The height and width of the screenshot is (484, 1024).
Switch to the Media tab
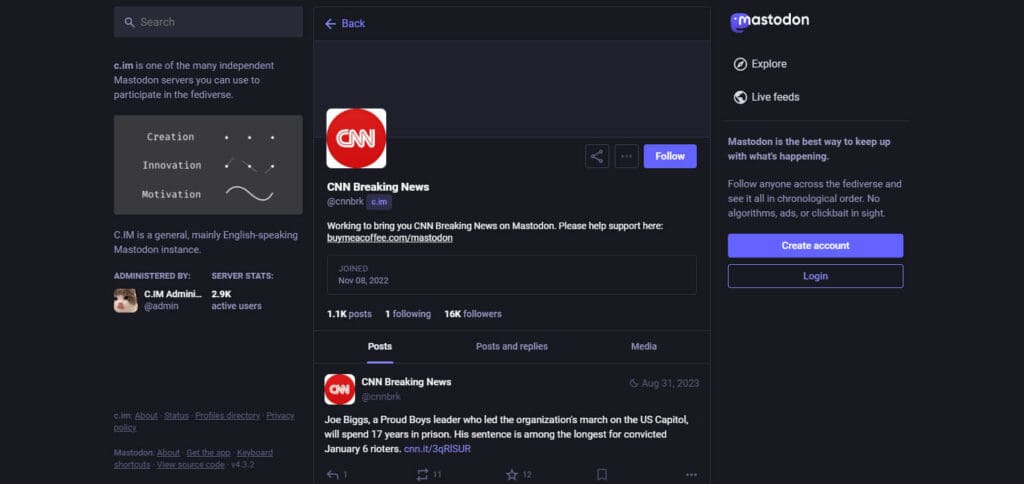pos(644,347)
